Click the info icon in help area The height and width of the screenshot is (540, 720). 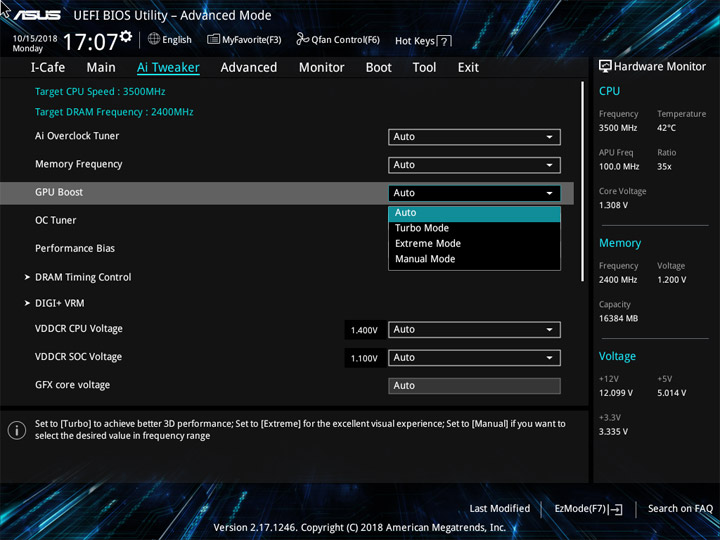(x=17, y=430)
